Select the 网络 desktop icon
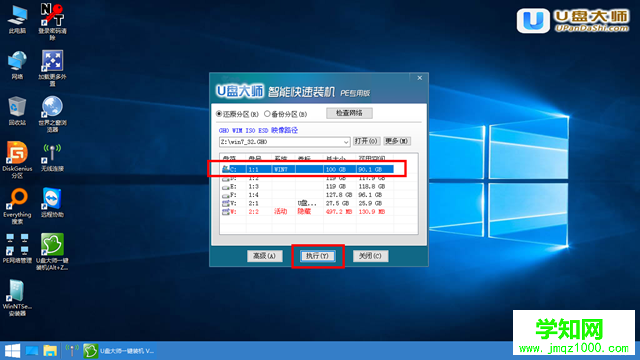640x360 pixels. pos(17,65)
